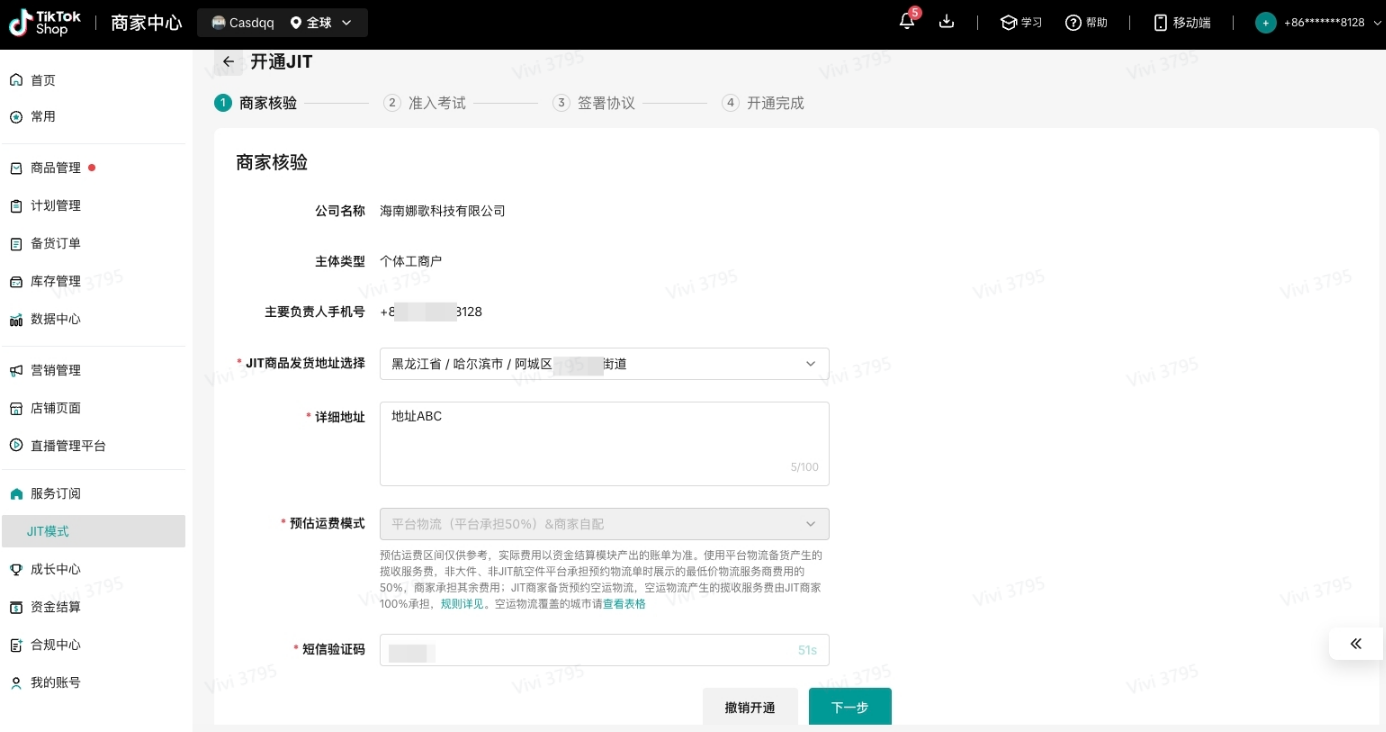1386x732 pixels.
Task: Open 学习 (Learning) from the top bar
Action: click(1021, 21)
